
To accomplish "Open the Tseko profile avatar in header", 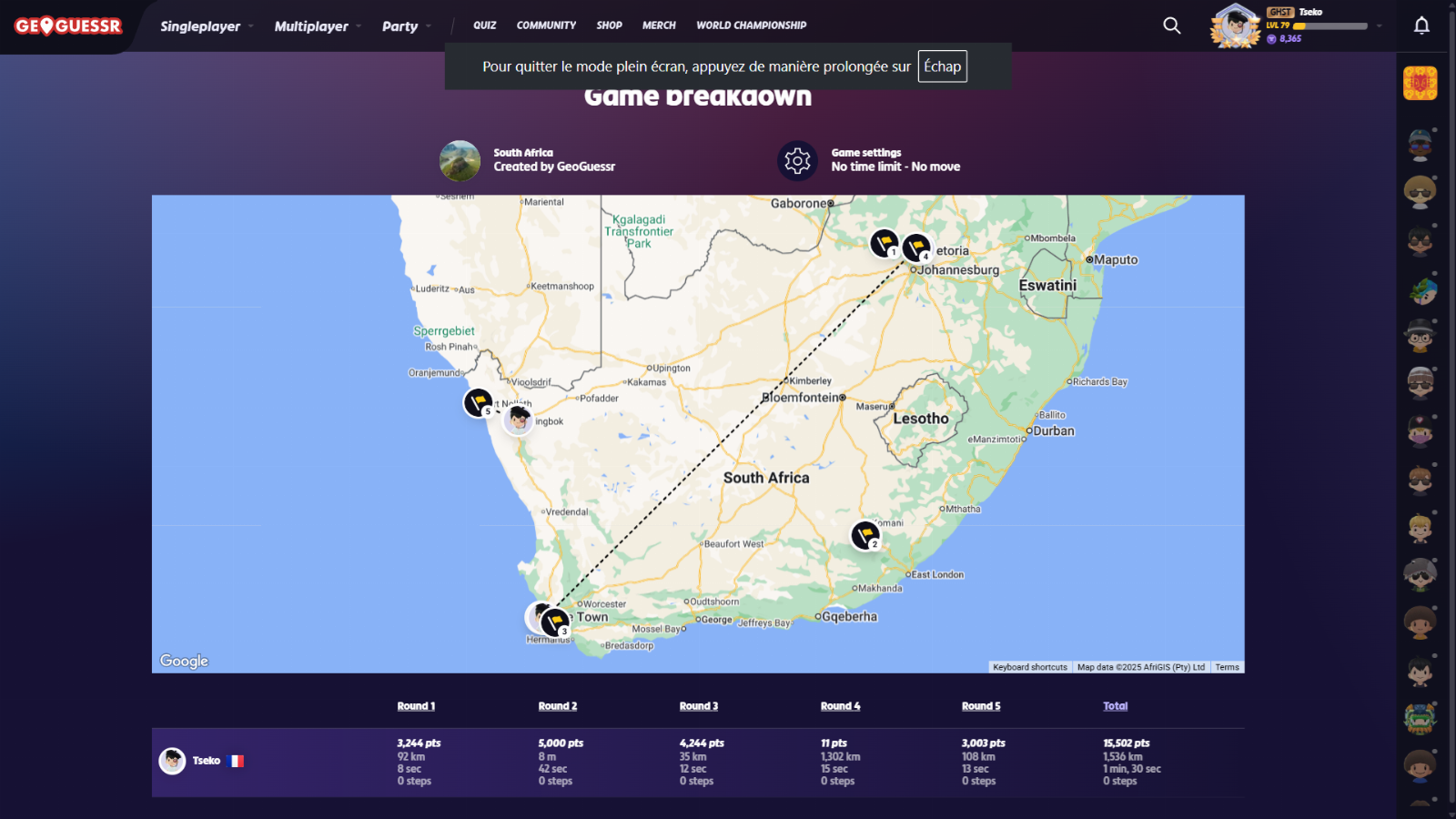I will click(1235, 25).
